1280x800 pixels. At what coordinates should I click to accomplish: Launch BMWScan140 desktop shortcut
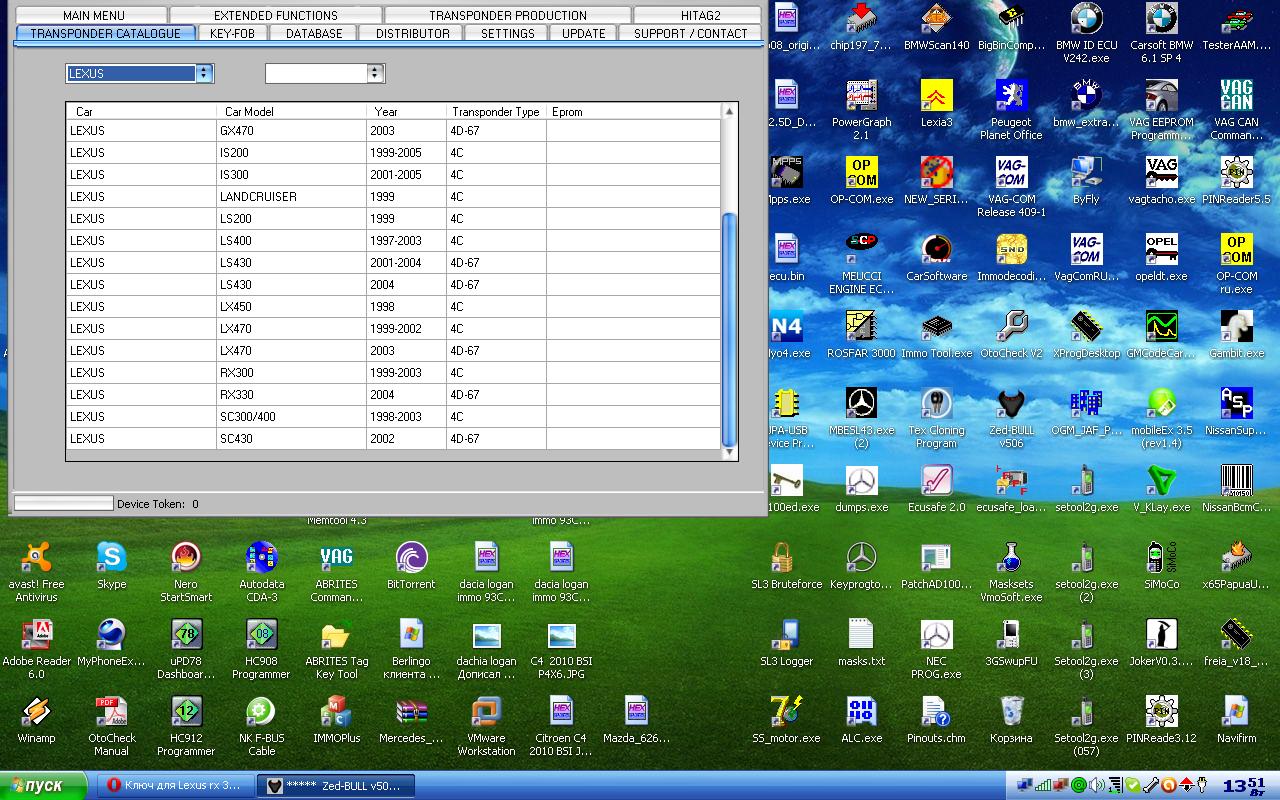click(x=936, y=20)
